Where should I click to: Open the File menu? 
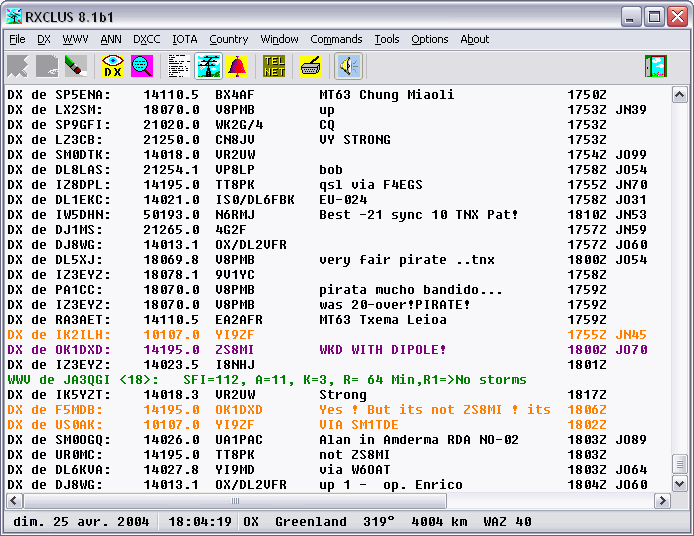click(17, 39)
